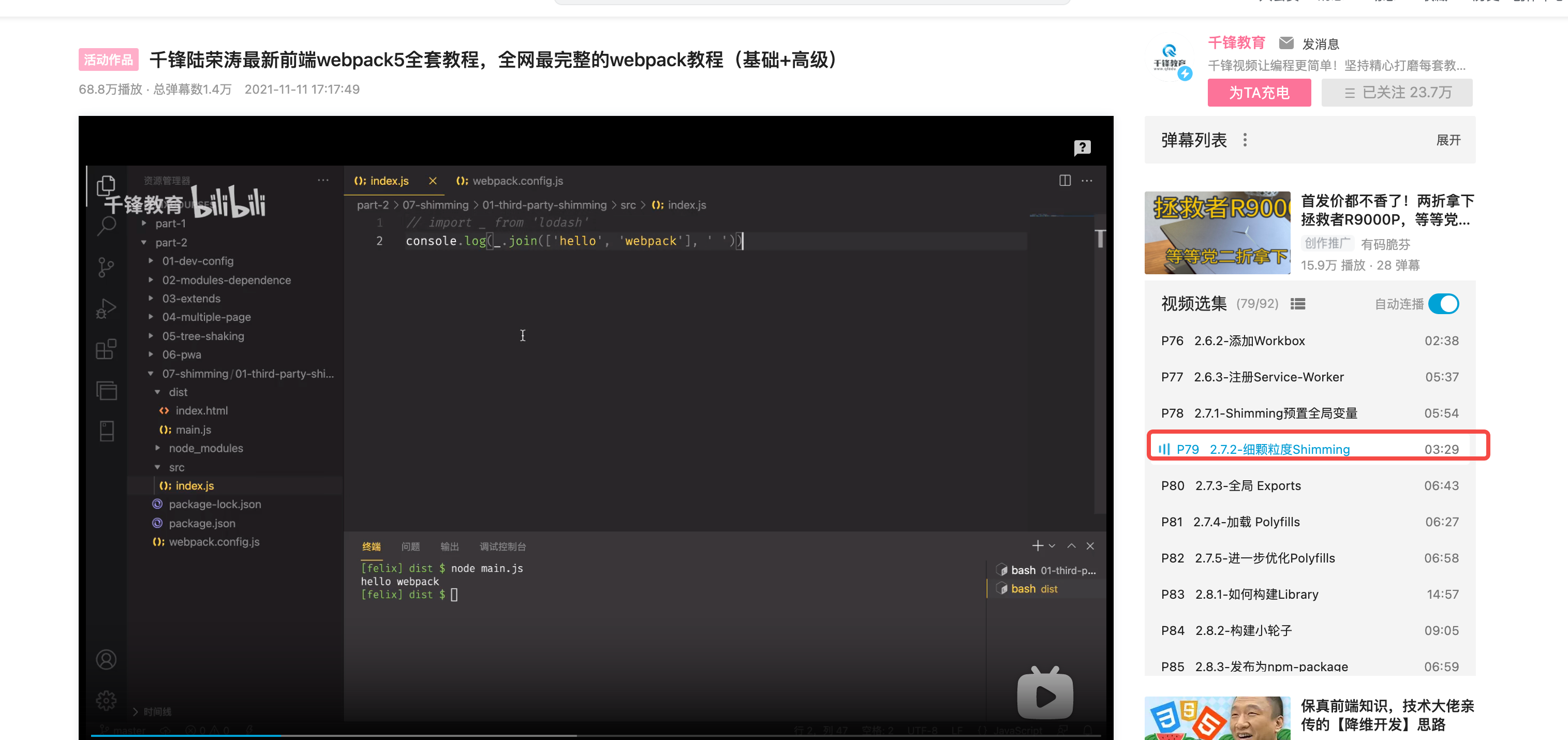The image size is (1568, 740).
Task: Open index.html in dist folder
Action: (x=201, y=411)
